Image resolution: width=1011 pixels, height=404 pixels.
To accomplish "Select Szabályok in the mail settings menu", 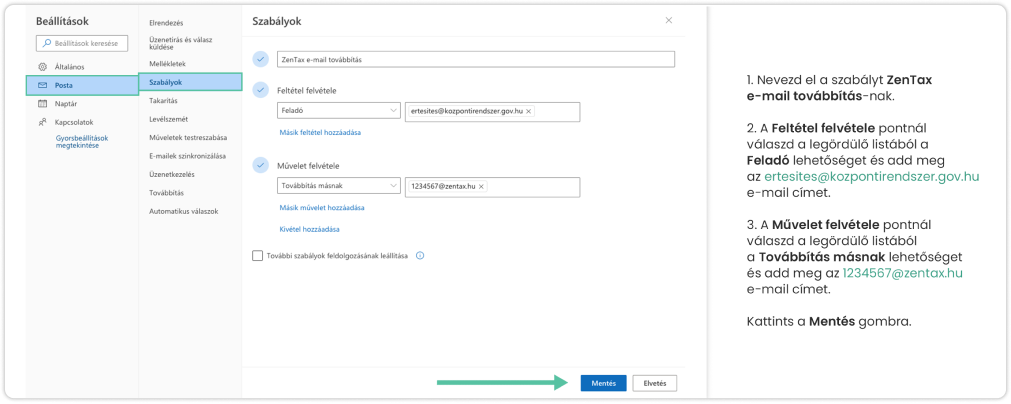I will click(166, 82).
